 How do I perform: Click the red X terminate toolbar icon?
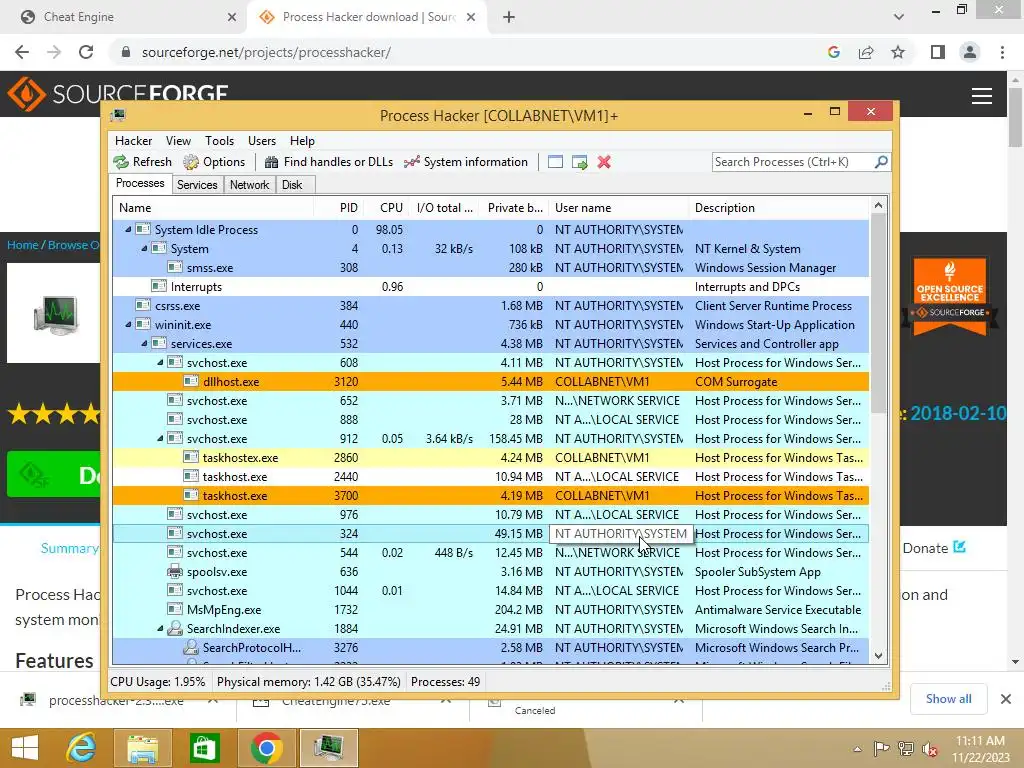click(604, 162)
